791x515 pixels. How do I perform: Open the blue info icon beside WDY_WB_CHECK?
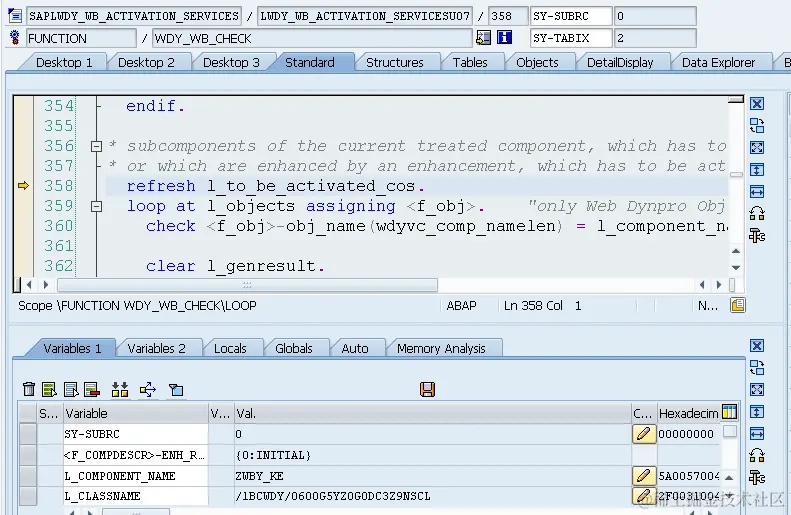coord(504,37)
